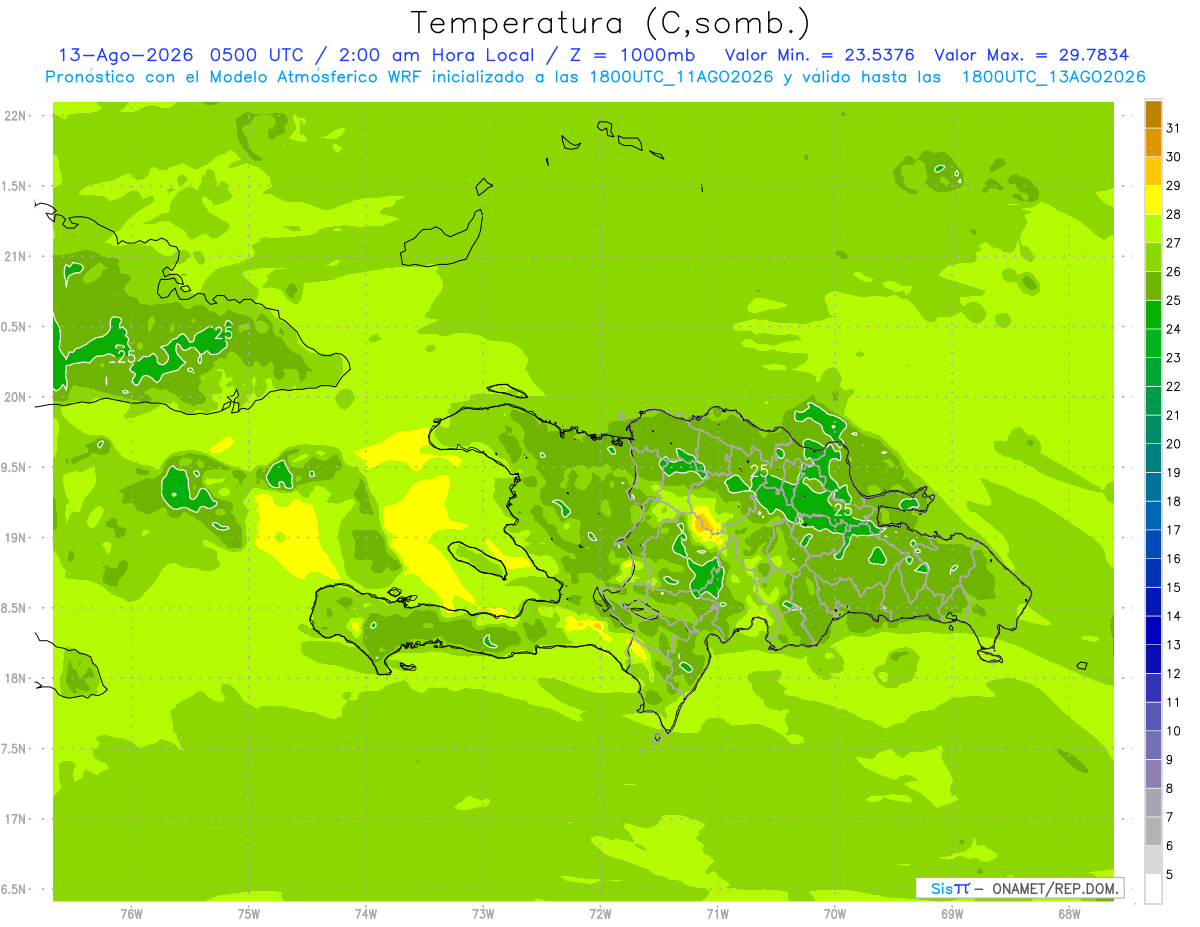This screenshot has height=927, width=1200.
Task: Click '2:00 am Hora Local' text
Action: pyautogui.click(x=432, y=55)
